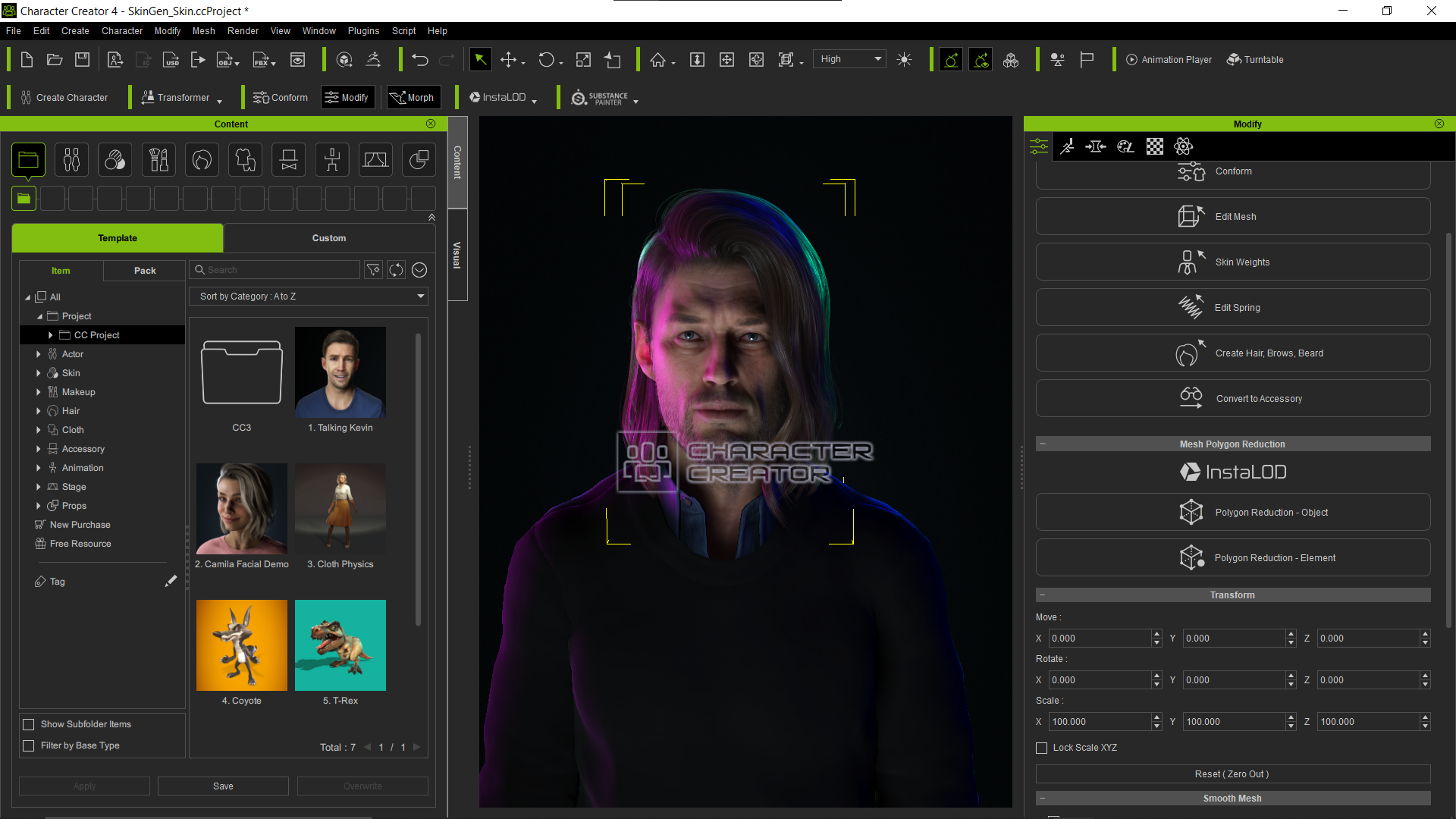Image resolution: width=1456 pixels, height=819 pixels.
Task: Click the Undo arrow icon
Action: [x=420, y=59]
